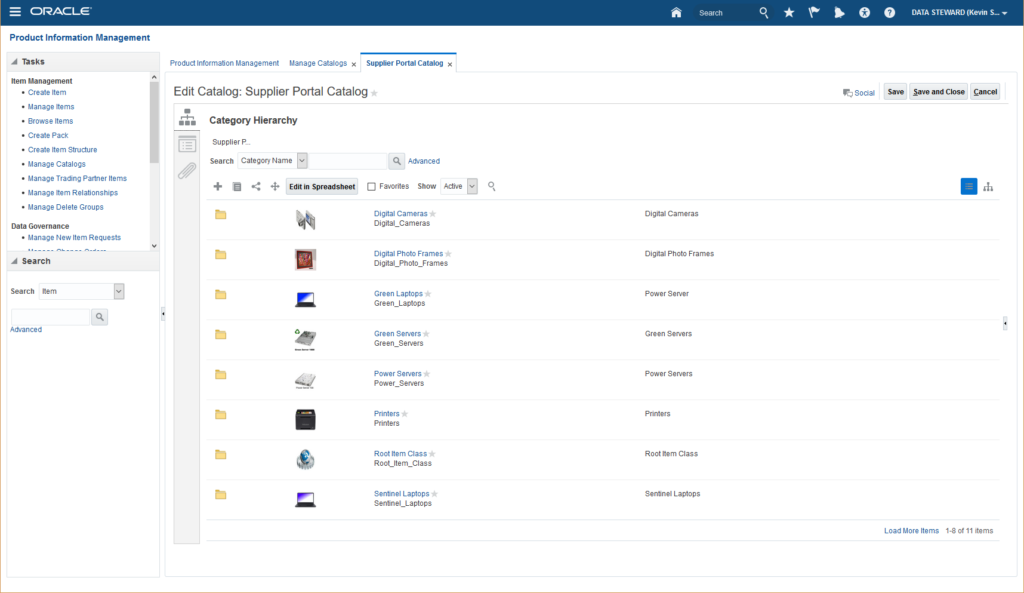Select the Category Hierarchy side tab icon

click(x=187, y=118)
